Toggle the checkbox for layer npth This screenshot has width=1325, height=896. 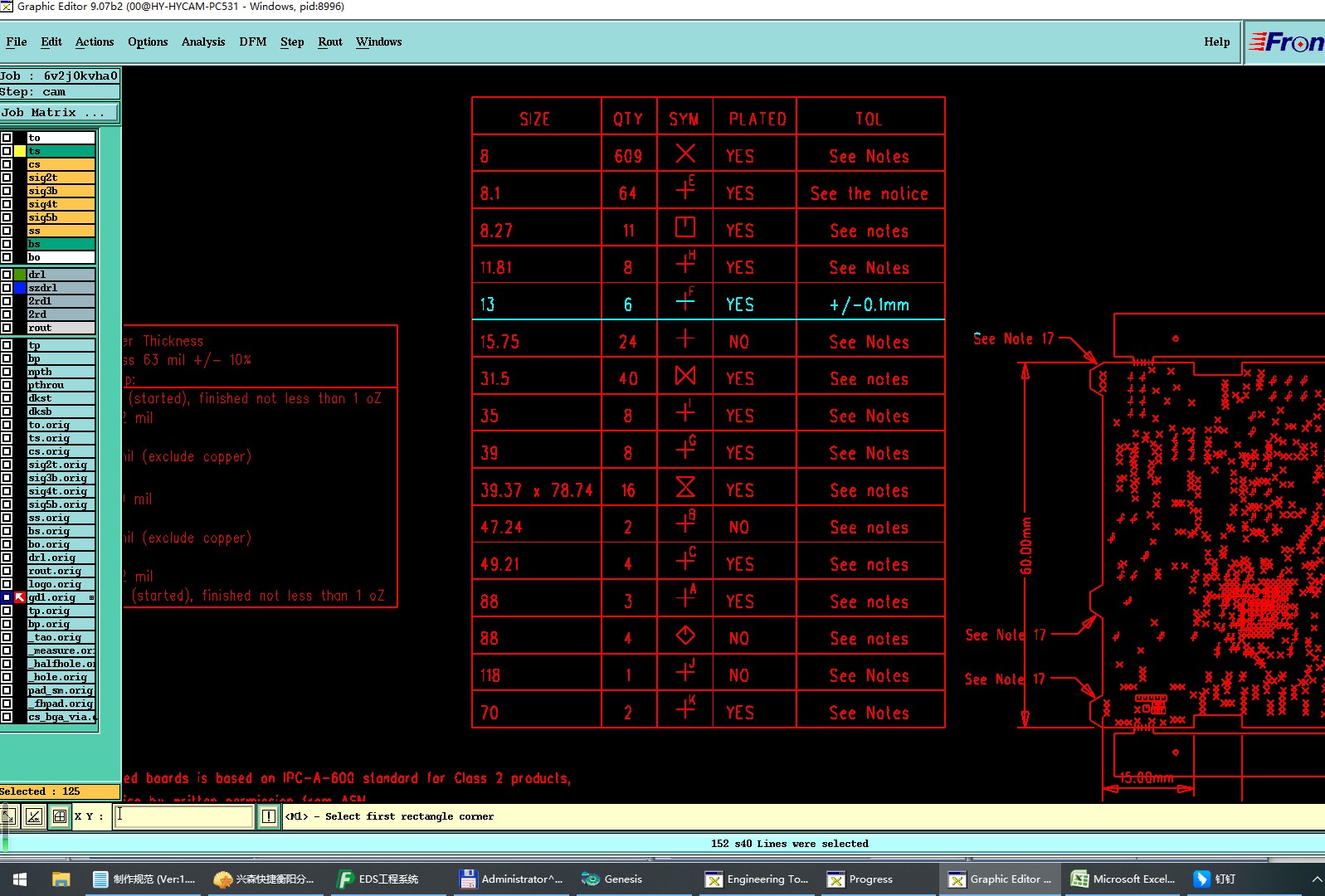(x=7, y=372)
